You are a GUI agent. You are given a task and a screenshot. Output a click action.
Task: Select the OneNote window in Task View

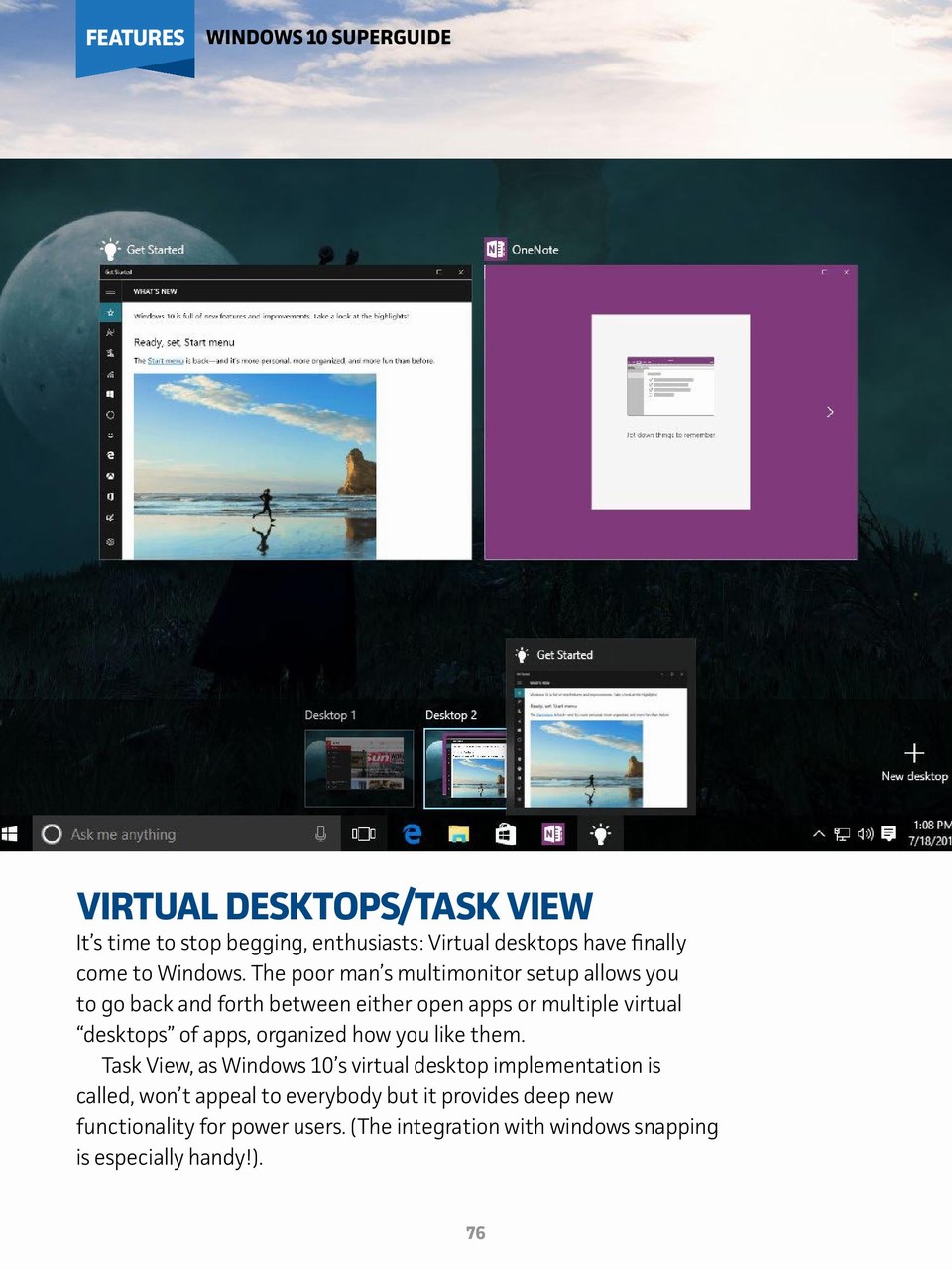tap(670, 412)
